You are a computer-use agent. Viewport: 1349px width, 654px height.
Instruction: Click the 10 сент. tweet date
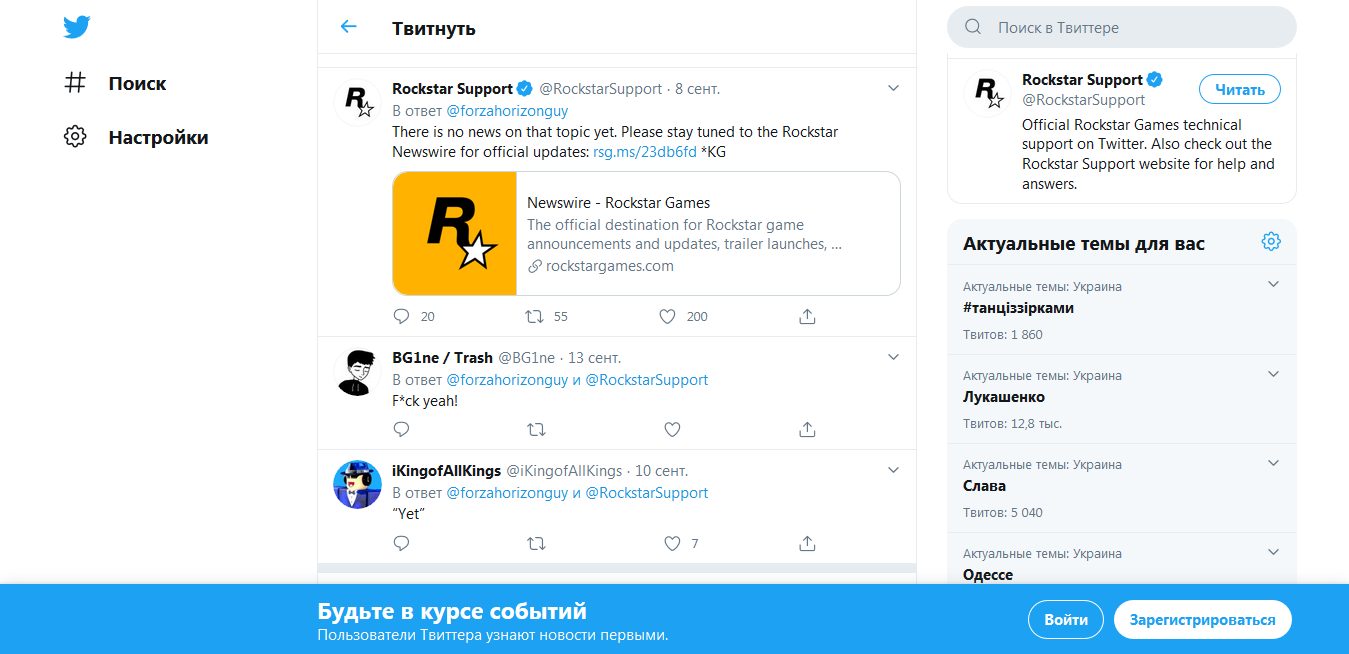pyautogui.click(x=661, y=471)
